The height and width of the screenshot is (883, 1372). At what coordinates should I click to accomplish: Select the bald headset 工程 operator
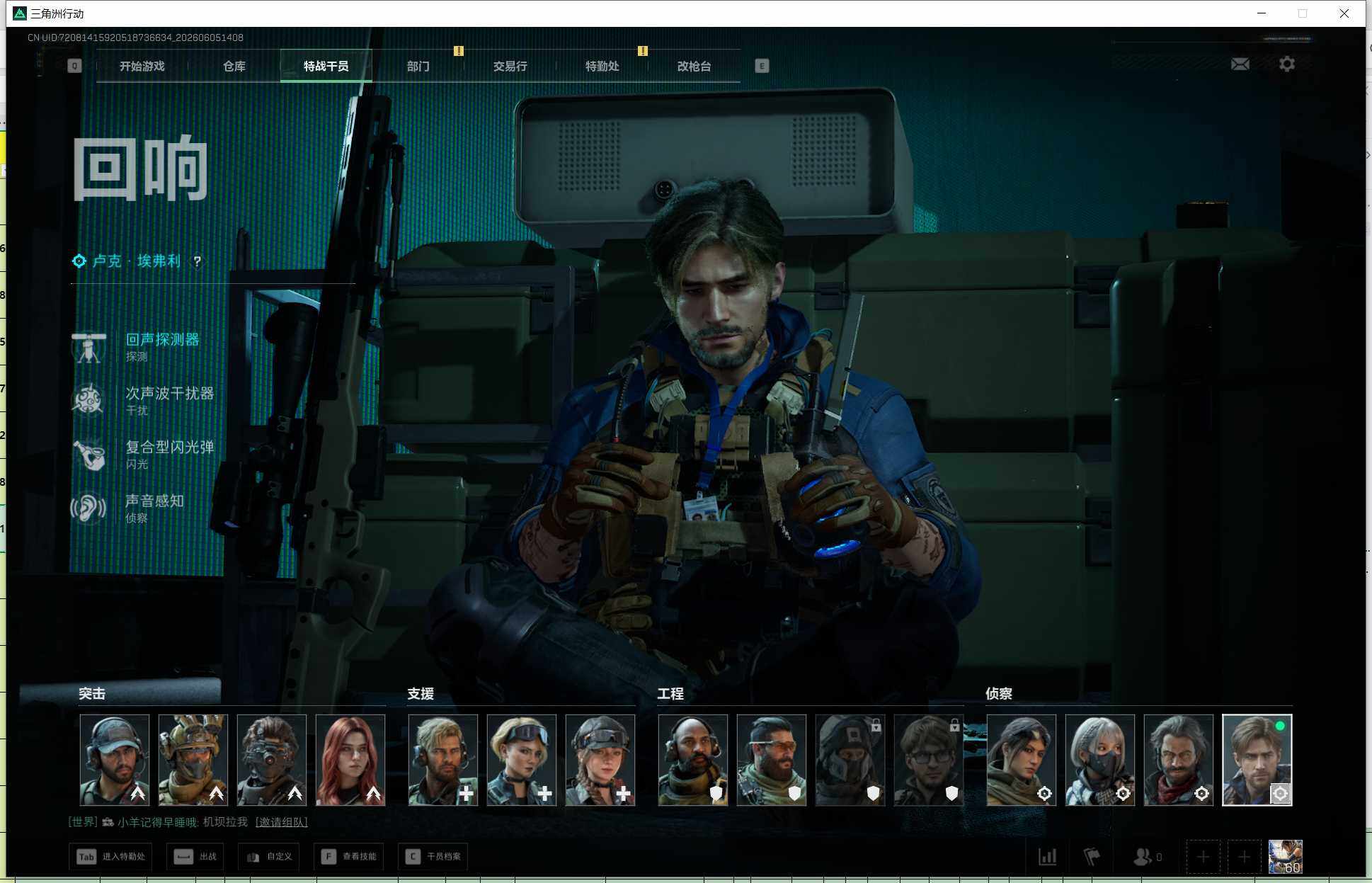click(693, 760)
